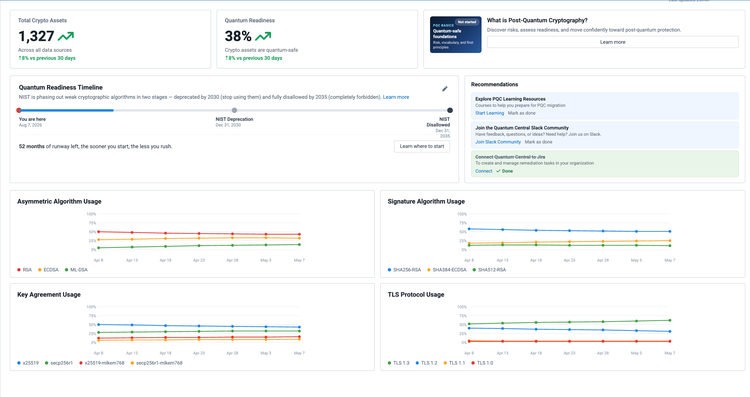Toggle the TLS 1.1 legend entry
750x397 pixels.
coord(454,363)
